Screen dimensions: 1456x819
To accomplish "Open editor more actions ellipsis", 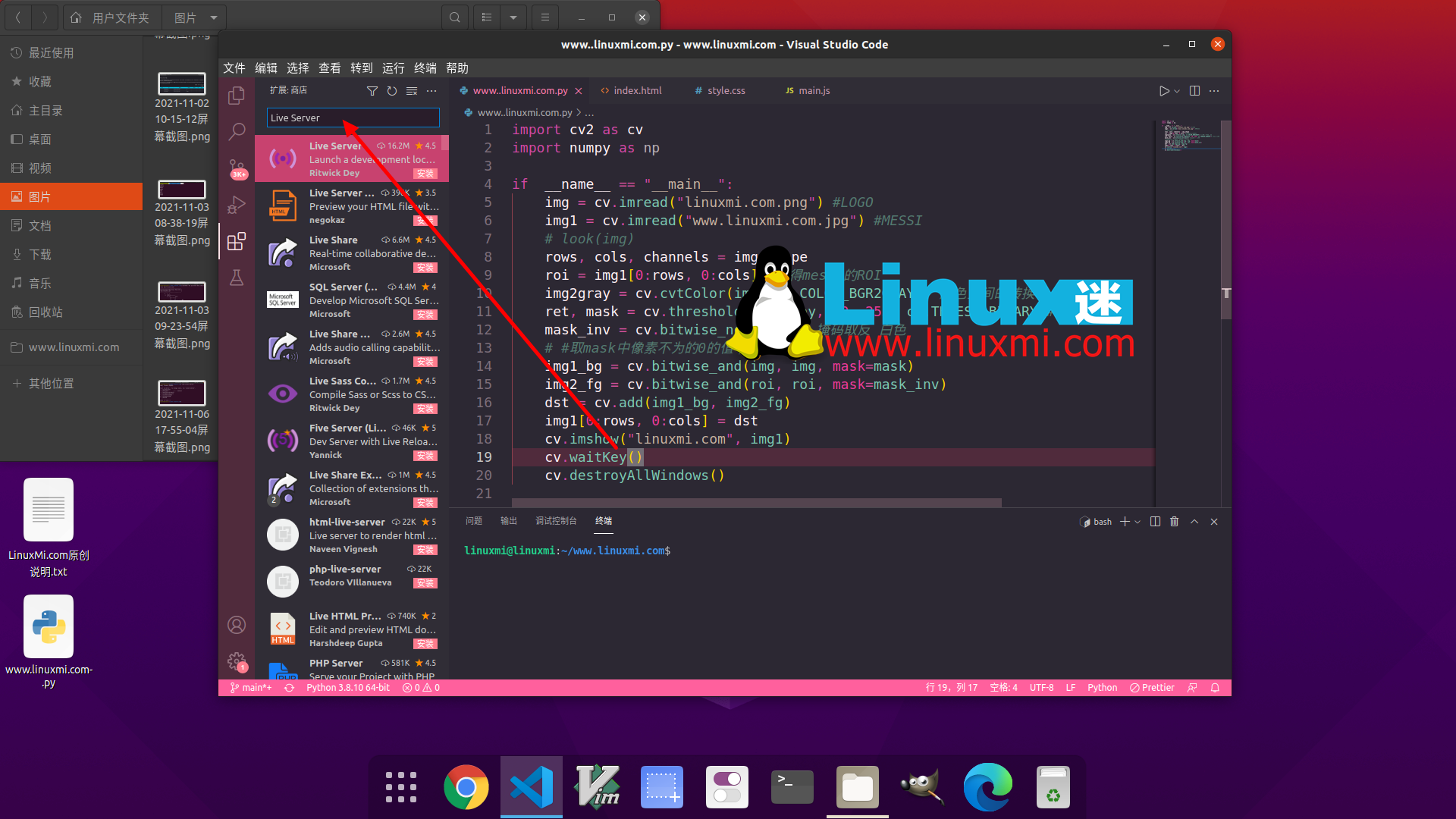I will pyautogui.click(x=1214, y=91).
